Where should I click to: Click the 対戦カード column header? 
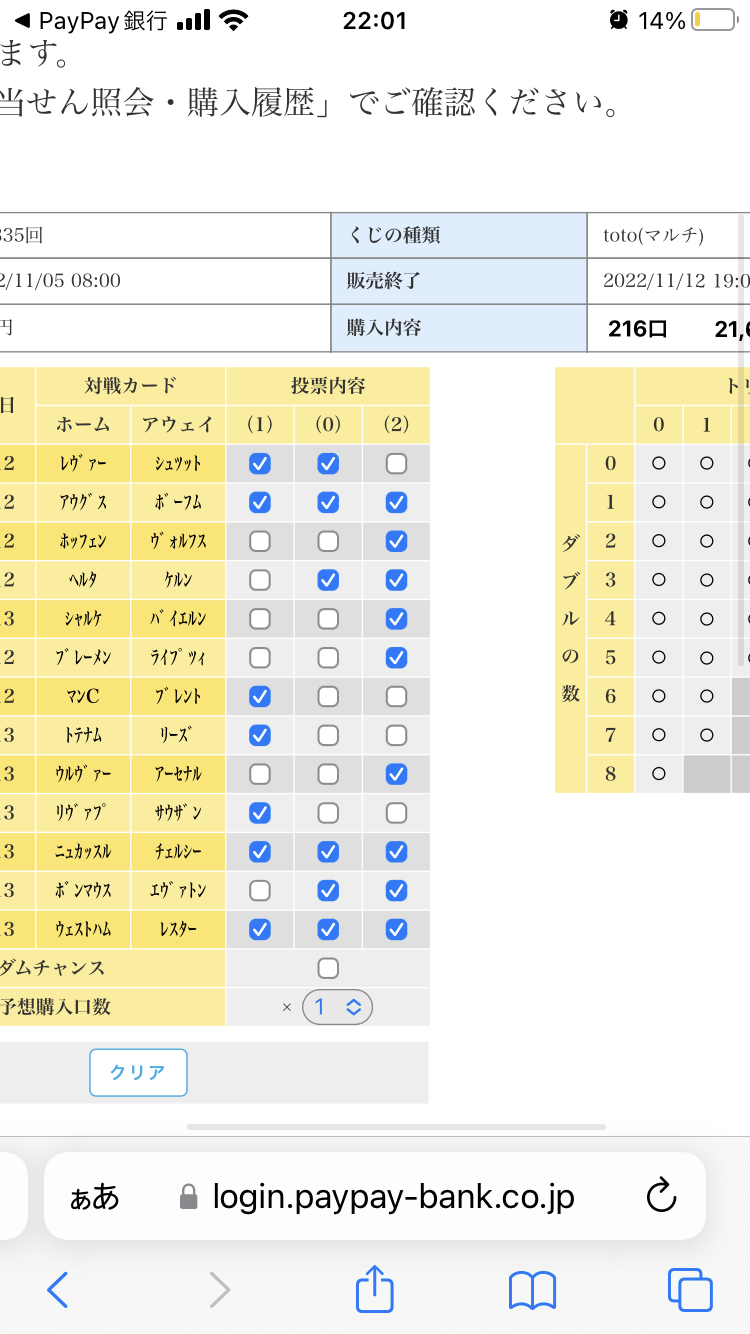pos(131,385)
